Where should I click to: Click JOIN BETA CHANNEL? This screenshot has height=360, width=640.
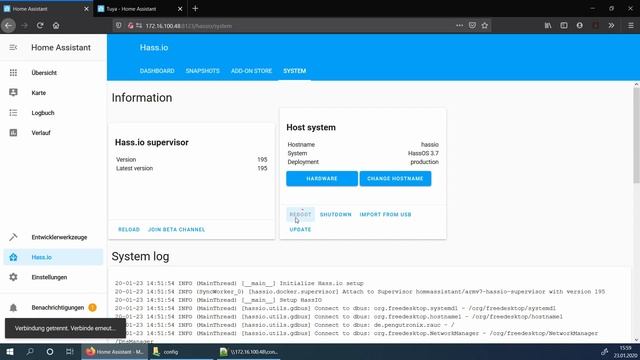point(177,229)
